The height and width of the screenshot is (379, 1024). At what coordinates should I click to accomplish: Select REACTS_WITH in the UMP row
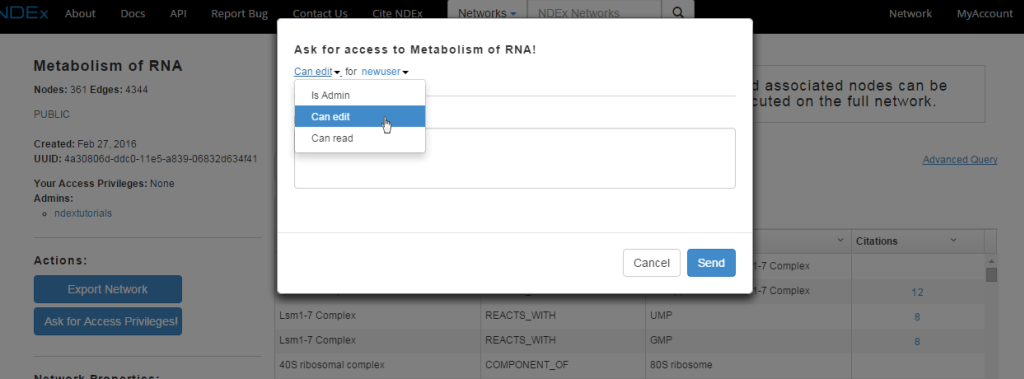pyautogui.click(x=562, y=316)
